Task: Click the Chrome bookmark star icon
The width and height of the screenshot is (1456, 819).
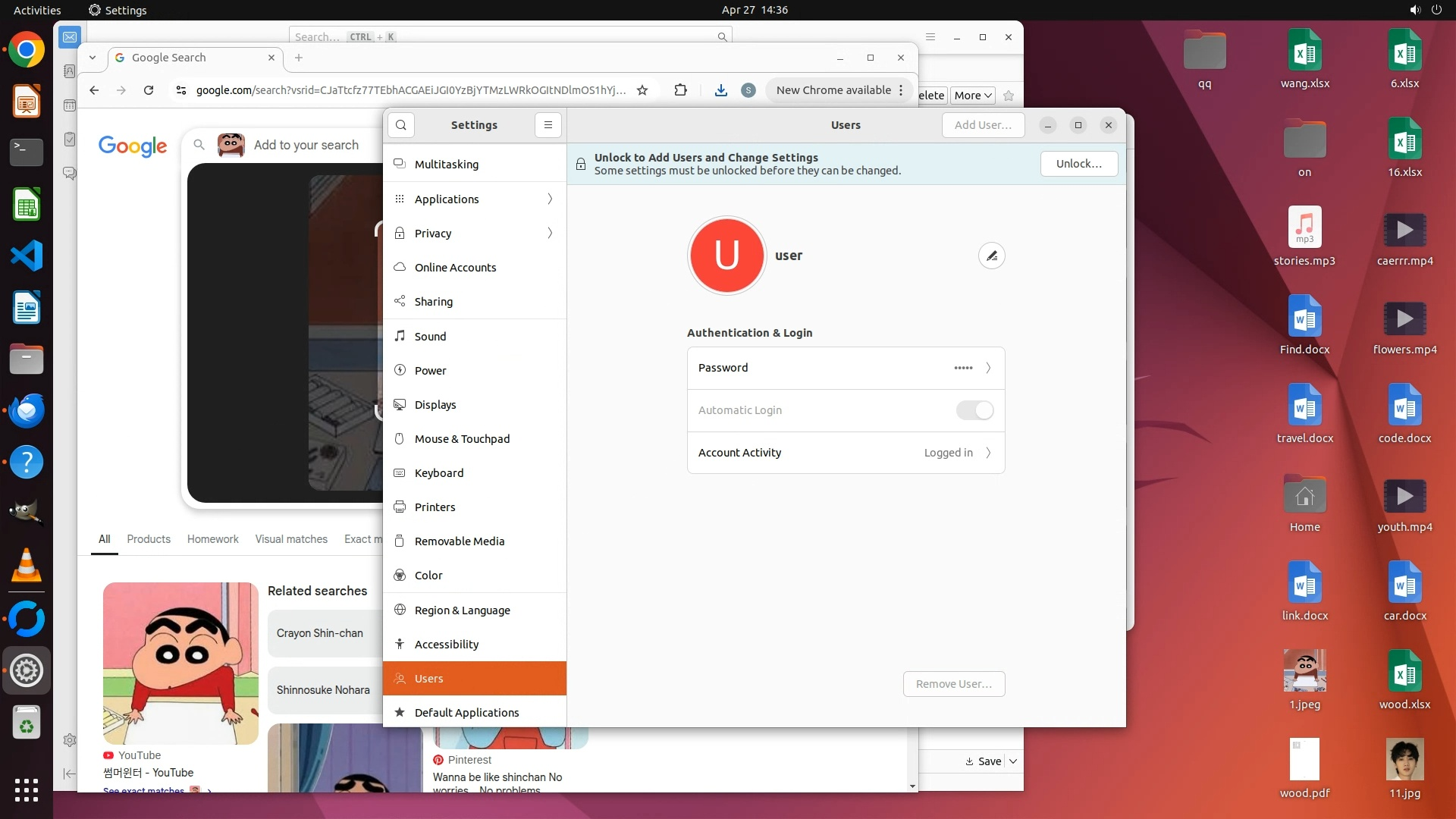Action: pyautogui.click(x=642, y=90)
